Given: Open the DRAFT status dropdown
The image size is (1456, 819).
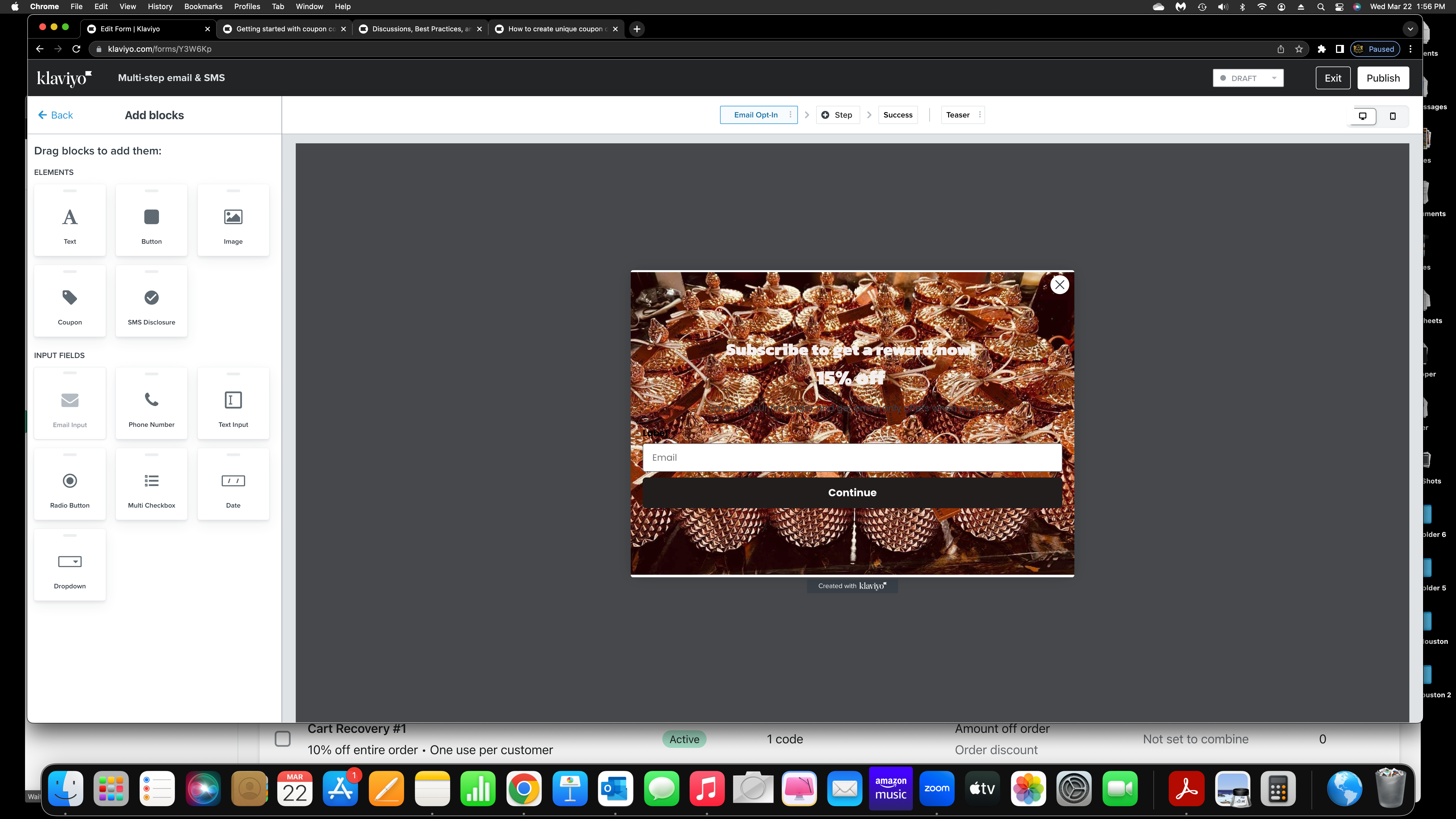Looking at the screenshot, I should (1248, 78).
